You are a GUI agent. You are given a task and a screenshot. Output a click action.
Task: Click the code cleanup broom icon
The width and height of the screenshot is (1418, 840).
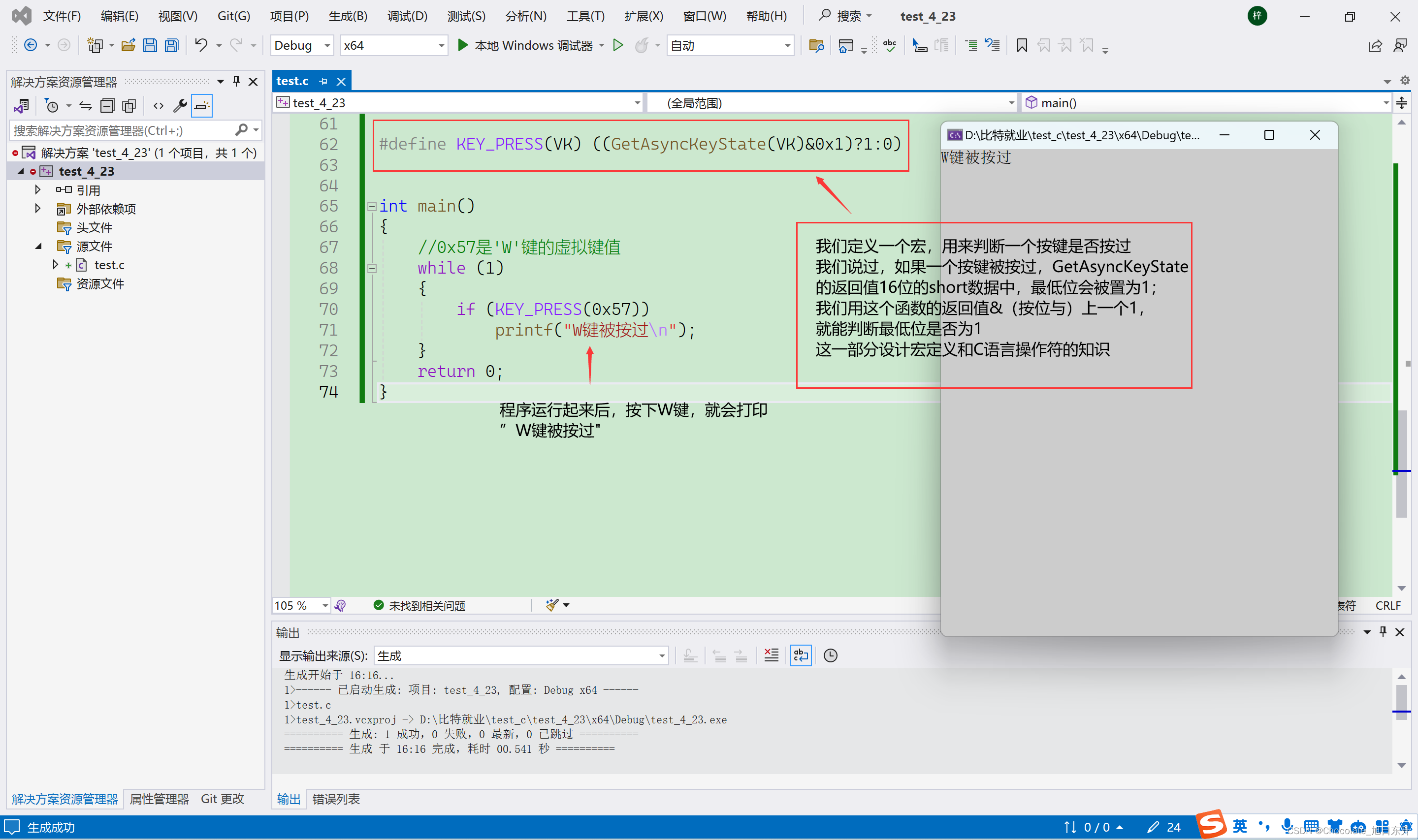coord(552,605)
